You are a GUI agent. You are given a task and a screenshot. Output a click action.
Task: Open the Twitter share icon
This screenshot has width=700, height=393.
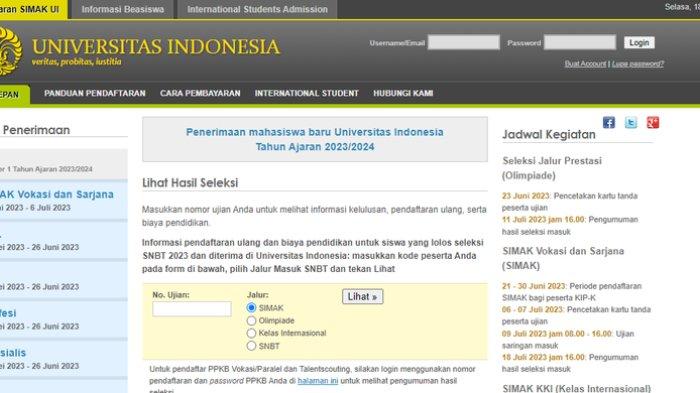(x=631, y=122)
